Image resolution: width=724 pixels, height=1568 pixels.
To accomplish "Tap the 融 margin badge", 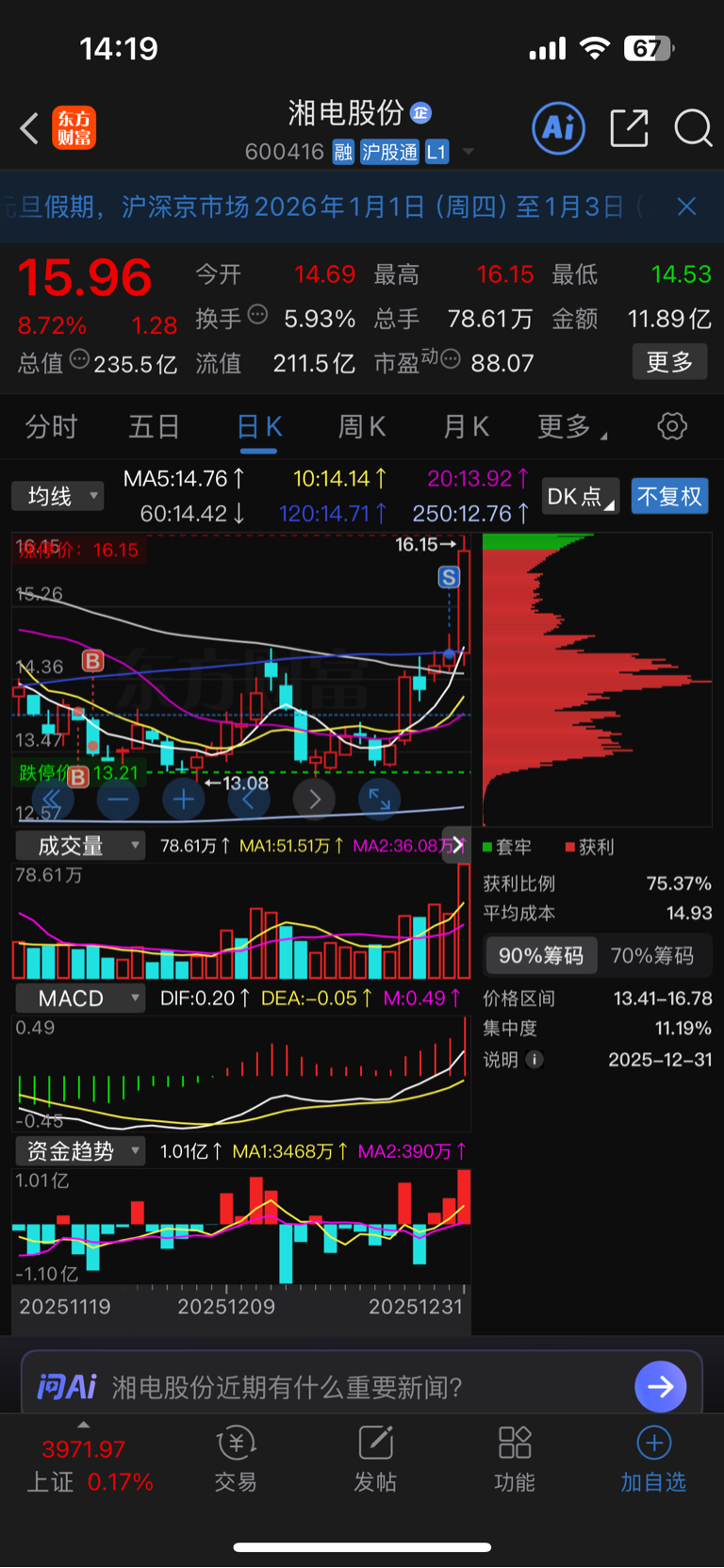I will click(x=343, y=152).
